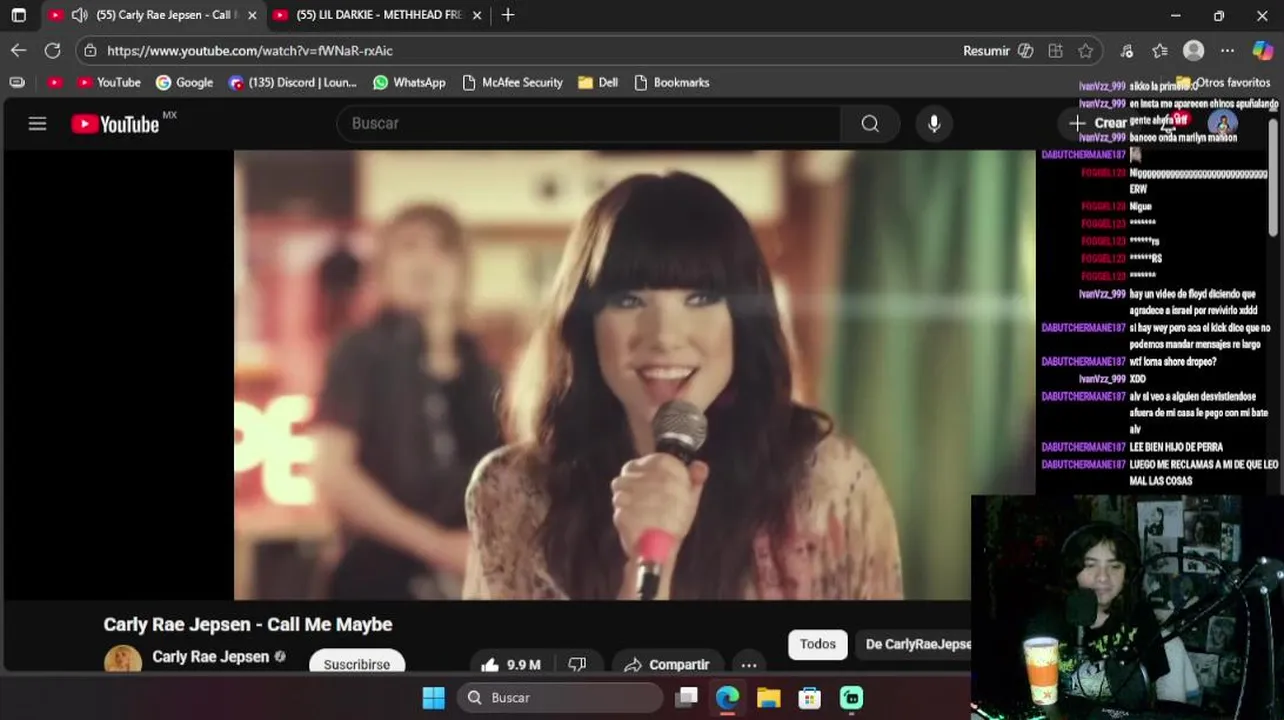Close the Carly Rae Jepsen tab
Screen dimensions: 1284x720
[252, 15]
